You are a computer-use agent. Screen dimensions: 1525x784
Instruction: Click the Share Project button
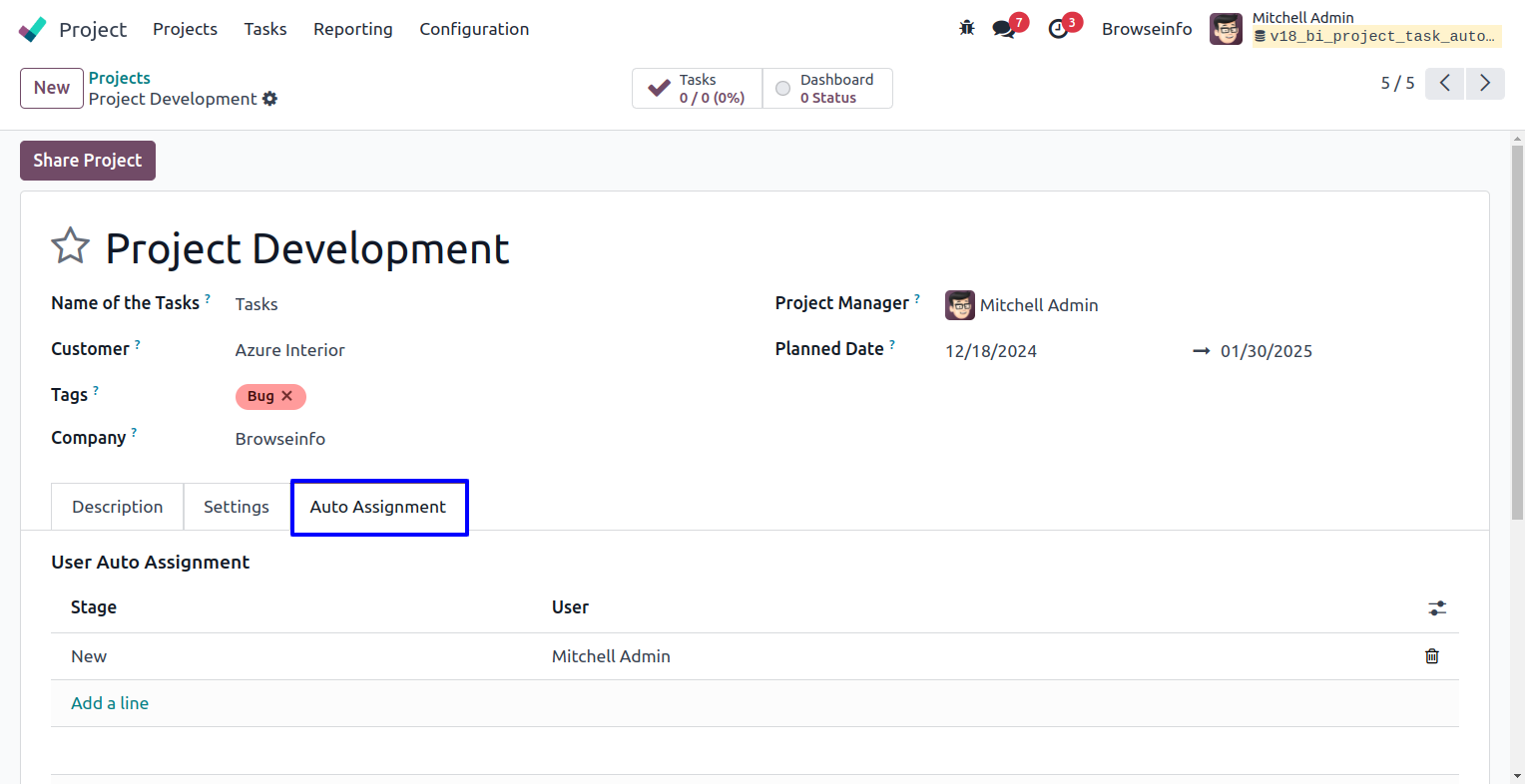click(88, 161)
